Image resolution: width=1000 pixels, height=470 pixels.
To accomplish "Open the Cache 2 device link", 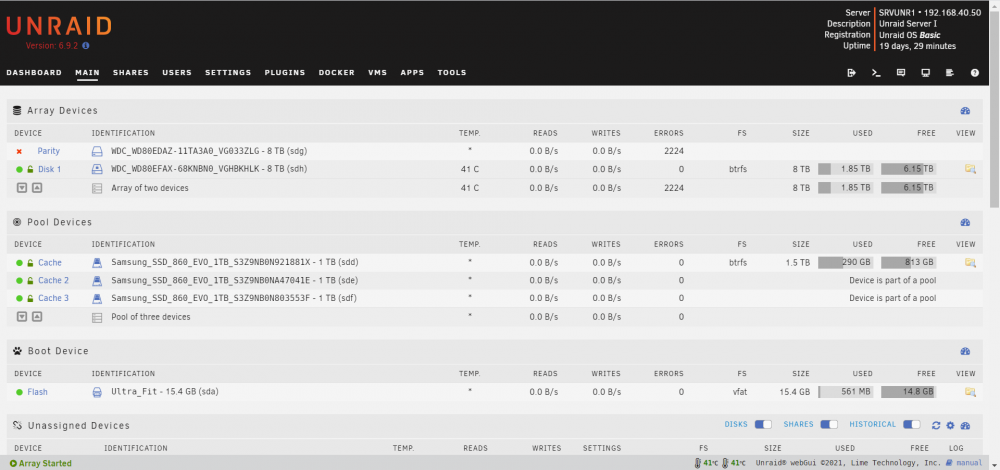I will point(54,280).
